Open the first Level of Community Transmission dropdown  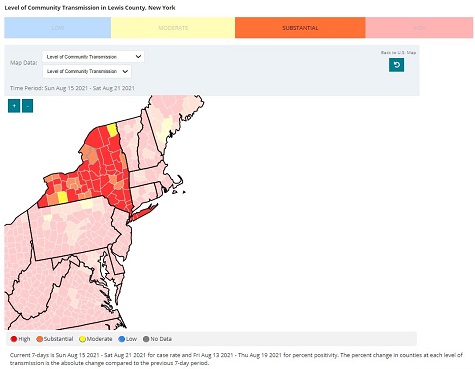93,57
